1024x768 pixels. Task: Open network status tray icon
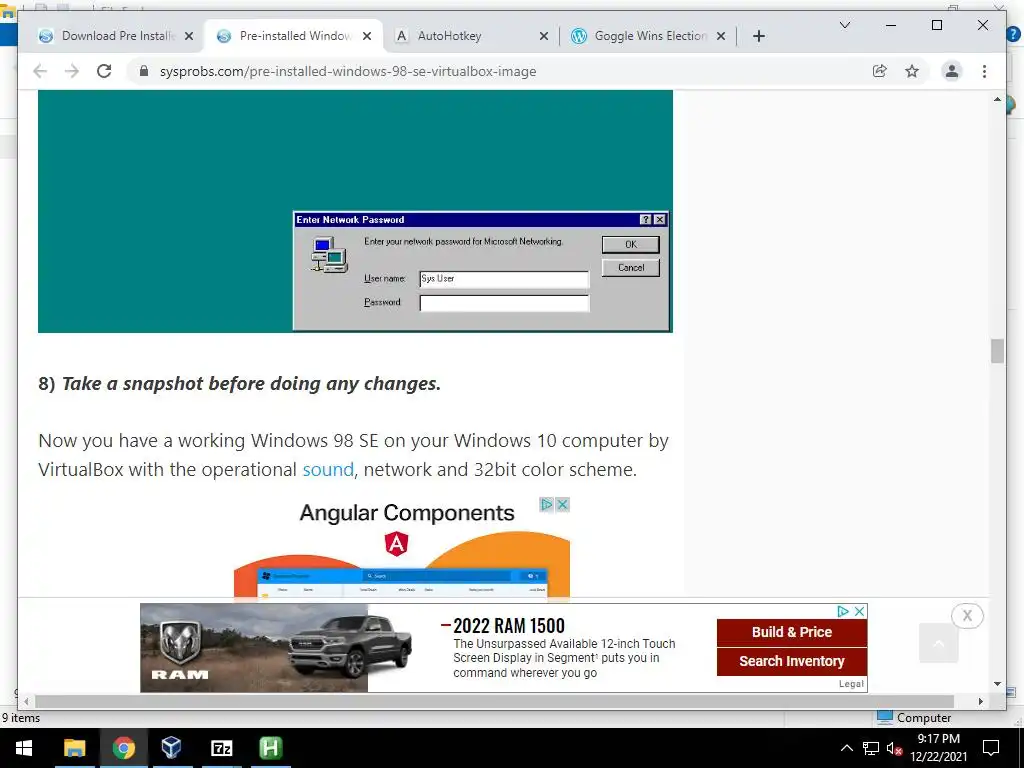[871, 748]
